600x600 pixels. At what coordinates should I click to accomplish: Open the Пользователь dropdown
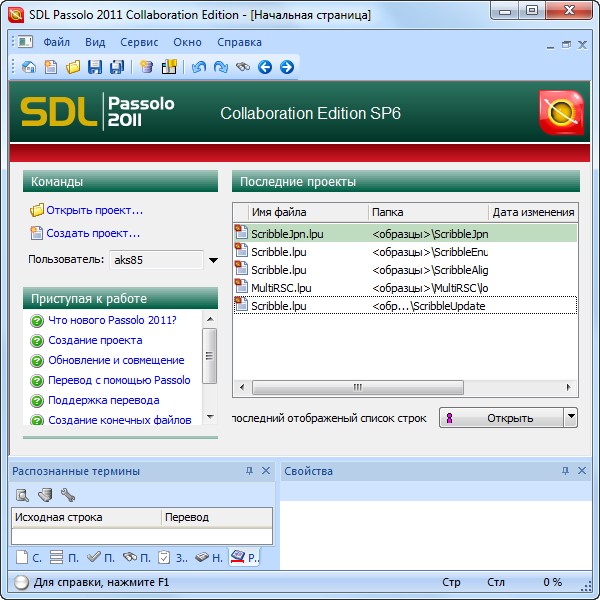213,260
